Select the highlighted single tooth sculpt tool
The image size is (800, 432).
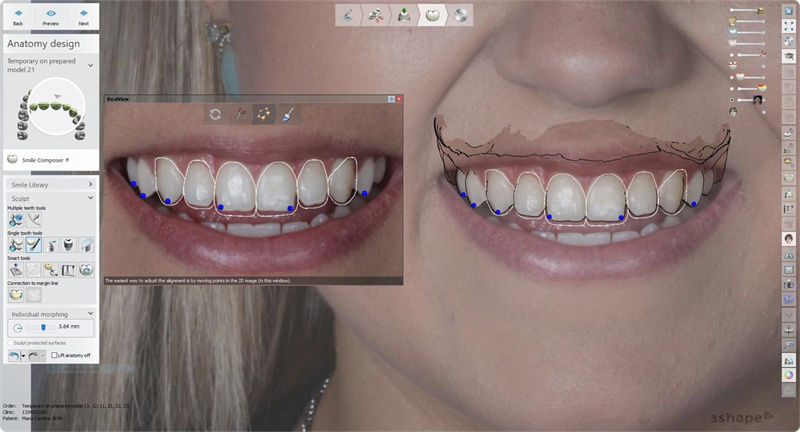(33, 244)
